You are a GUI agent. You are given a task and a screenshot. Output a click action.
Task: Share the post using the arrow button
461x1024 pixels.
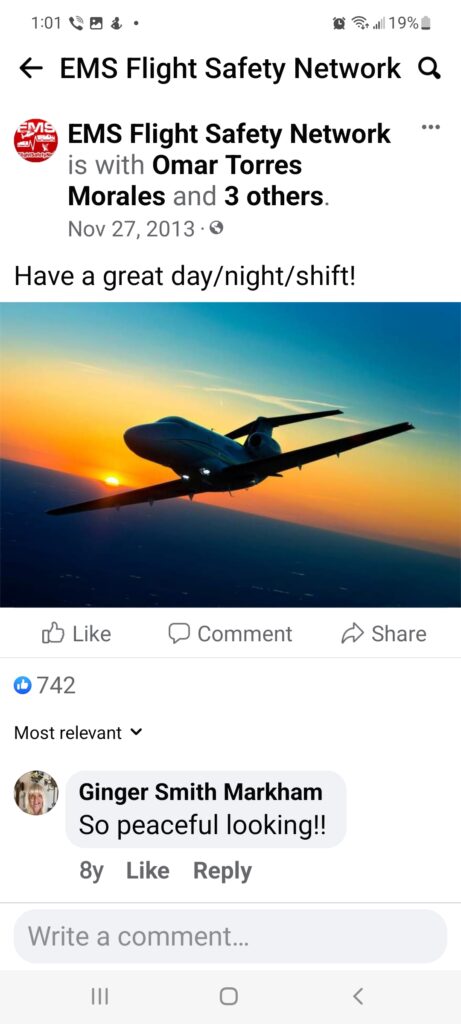(384, 633)
